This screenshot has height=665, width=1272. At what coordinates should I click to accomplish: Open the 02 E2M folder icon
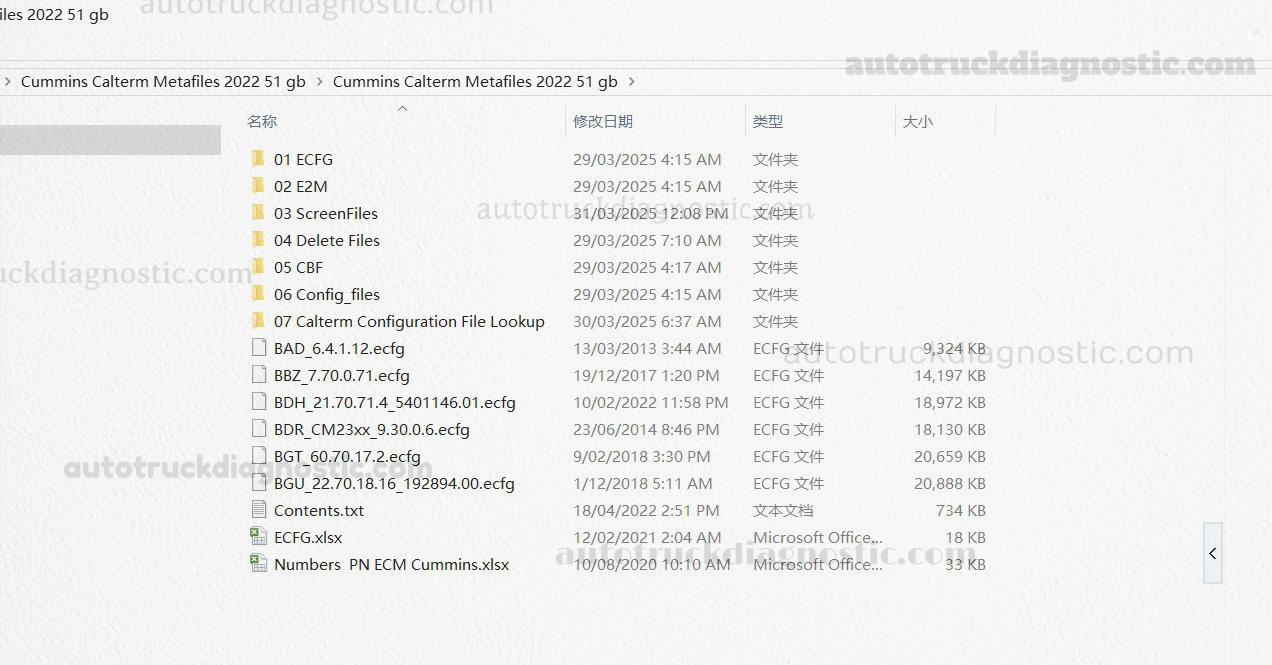[258, 185]
